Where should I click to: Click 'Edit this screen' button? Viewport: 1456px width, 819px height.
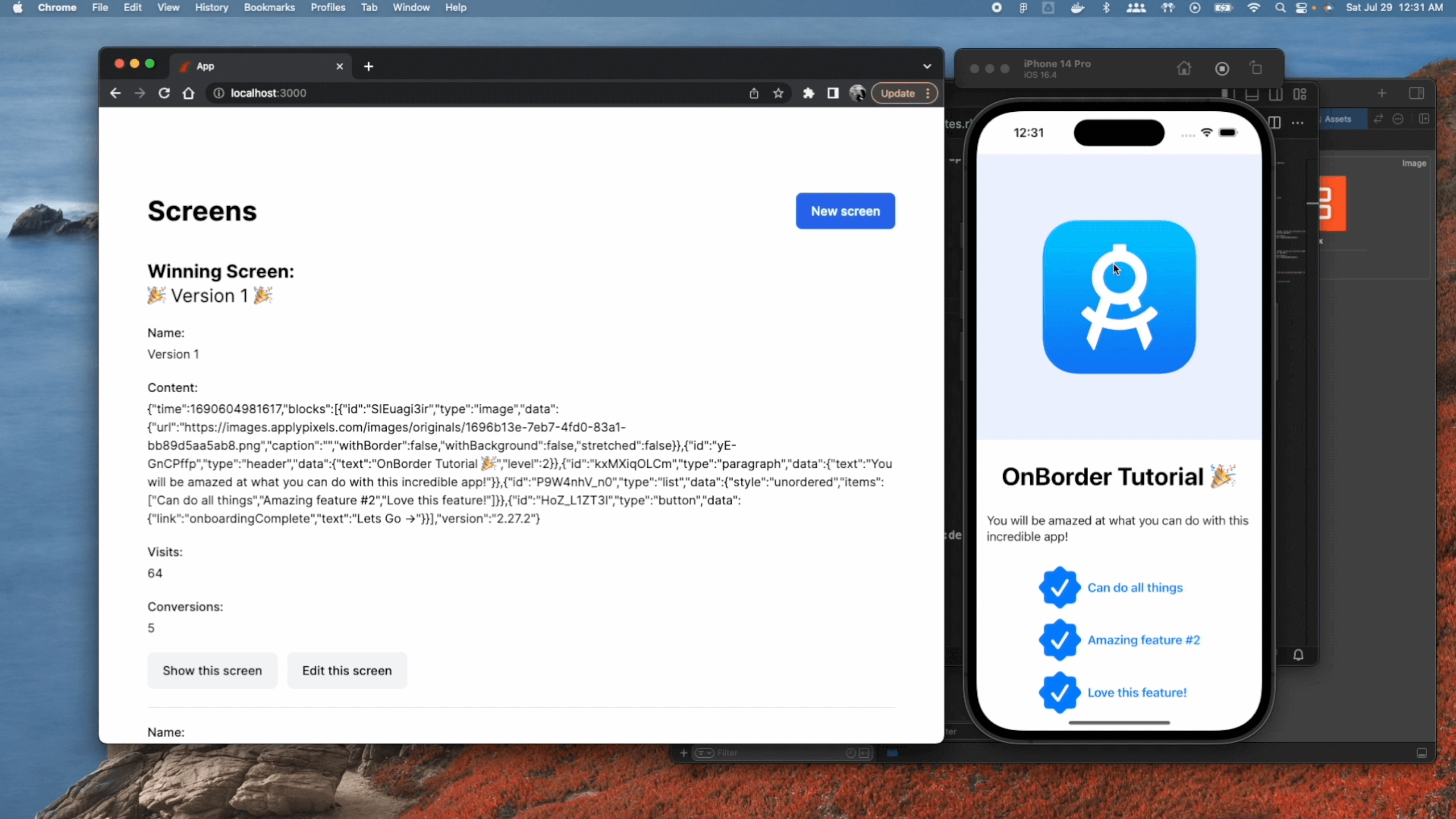[347, 670]
